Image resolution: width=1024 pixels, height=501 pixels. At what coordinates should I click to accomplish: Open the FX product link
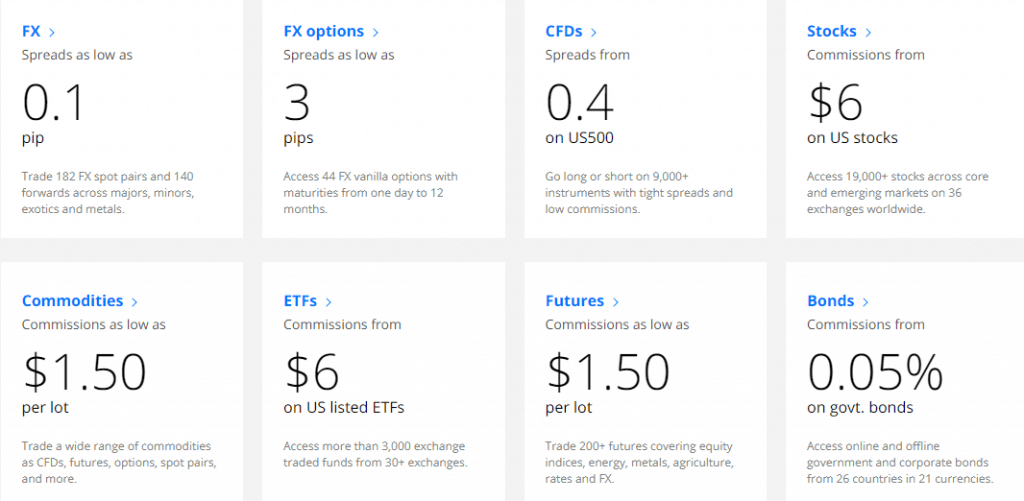[x=31, y=31]
